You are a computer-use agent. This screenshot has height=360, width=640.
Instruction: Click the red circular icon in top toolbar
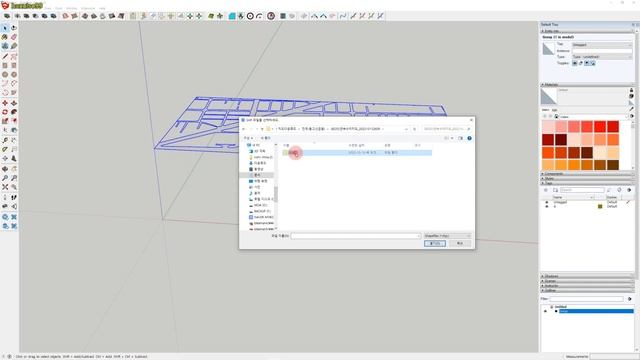(x=271, y=16)
